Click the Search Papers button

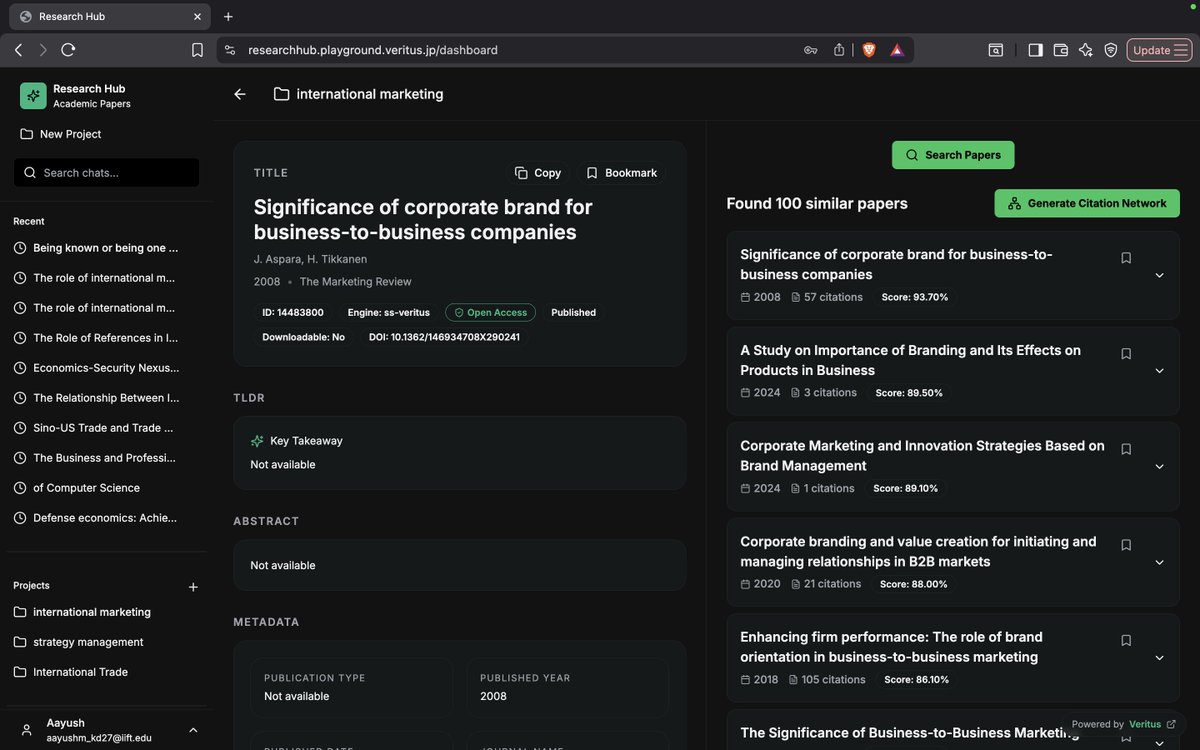click(953, 155)
